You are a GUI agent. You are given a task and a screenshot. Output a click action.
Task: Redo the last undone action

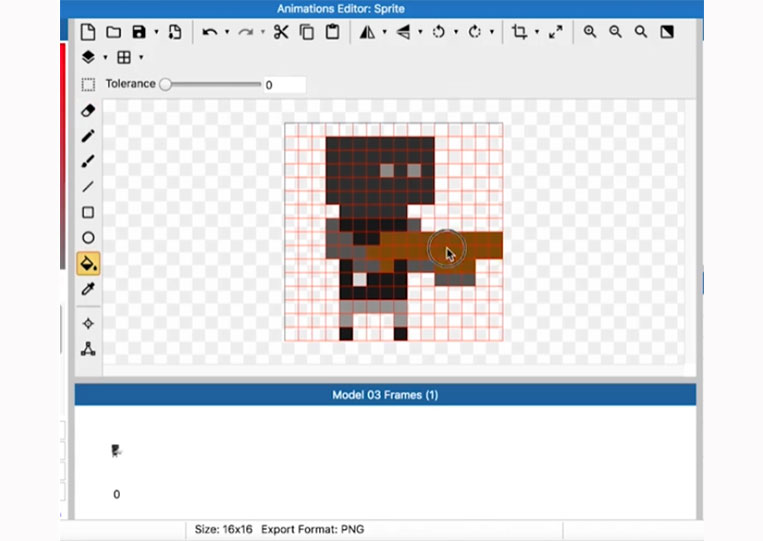(x=246, y=32)
